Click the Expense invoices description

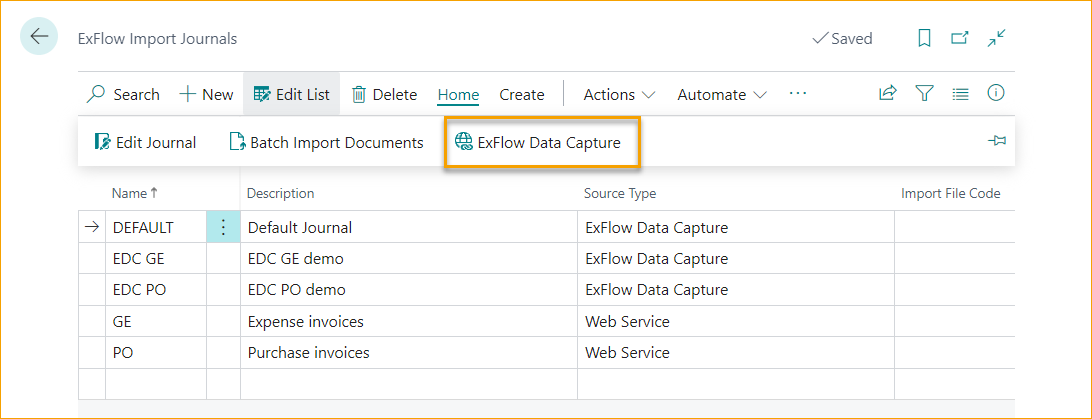[x=409, y=322]
